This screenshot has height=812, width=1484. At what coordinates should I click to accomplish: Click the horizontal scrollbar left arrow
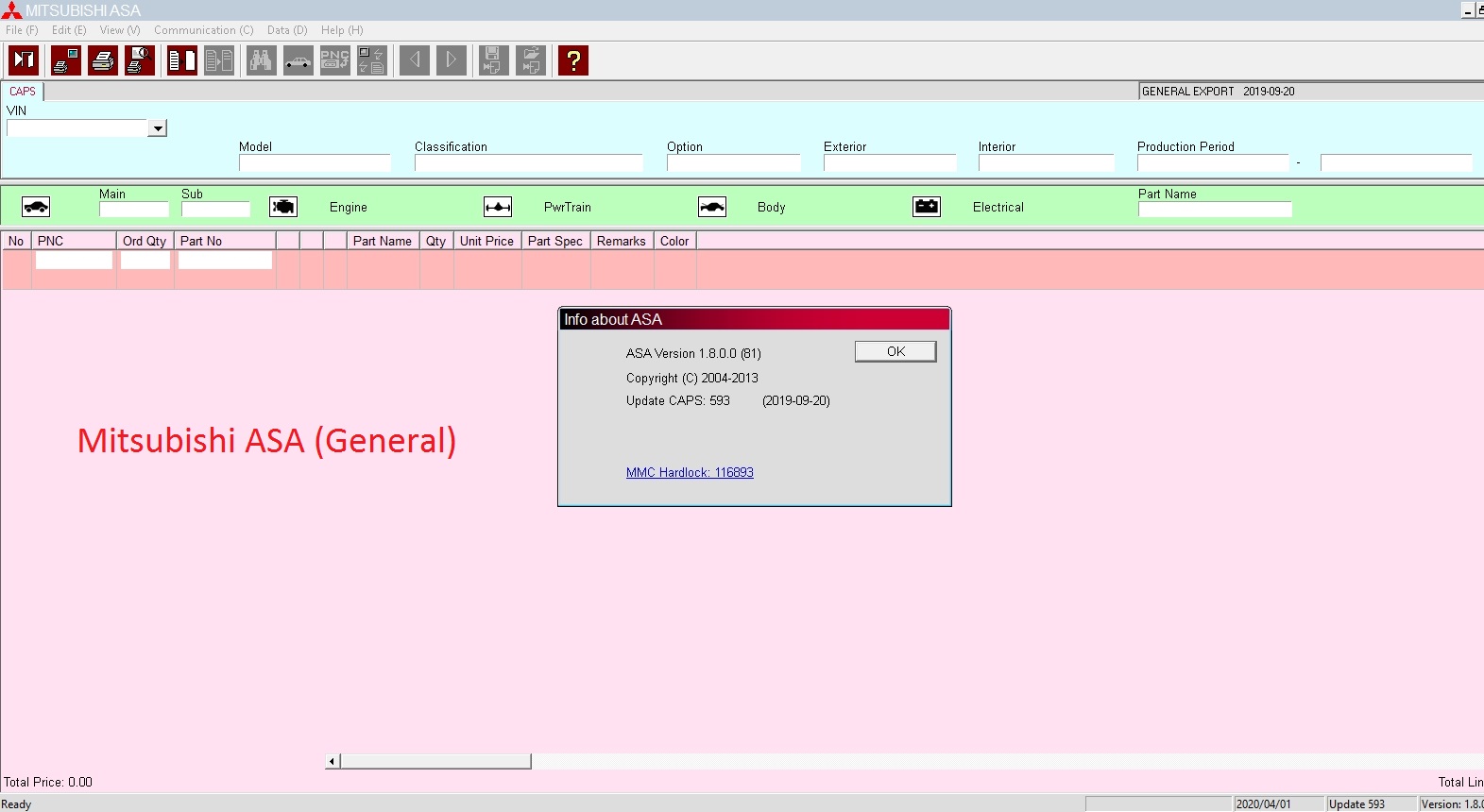[332, 761]
